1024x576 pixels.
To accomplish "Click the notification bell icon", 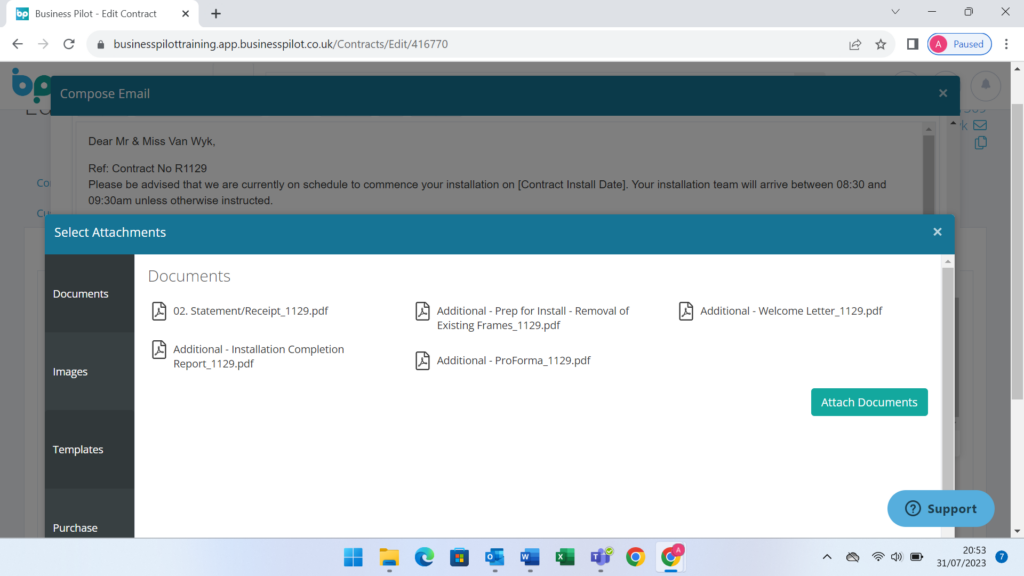I will pyautogui.click(x=985, y=85).
